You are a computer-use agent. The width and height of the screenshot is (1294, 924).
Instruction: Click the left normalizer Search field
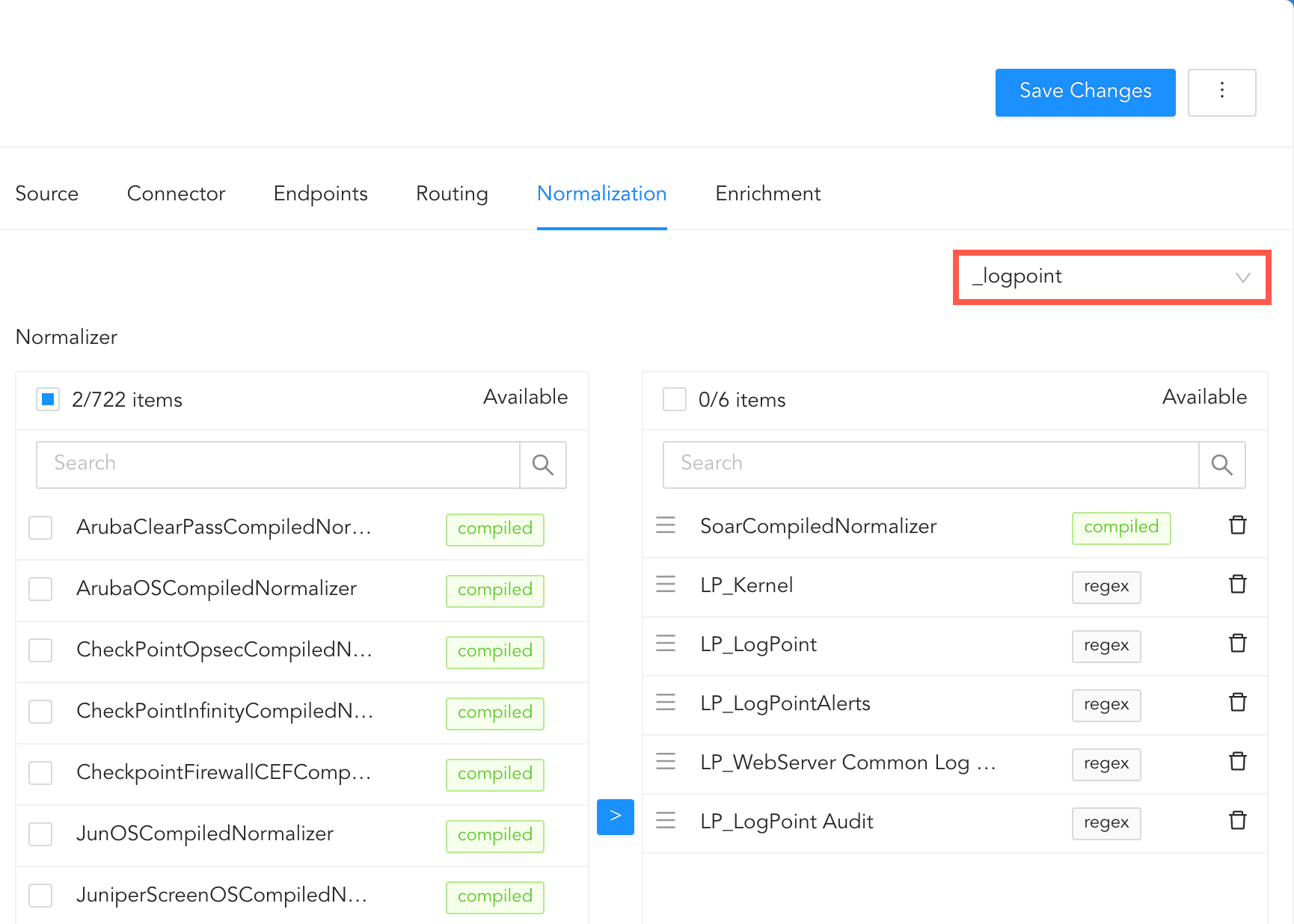(278, 465)
